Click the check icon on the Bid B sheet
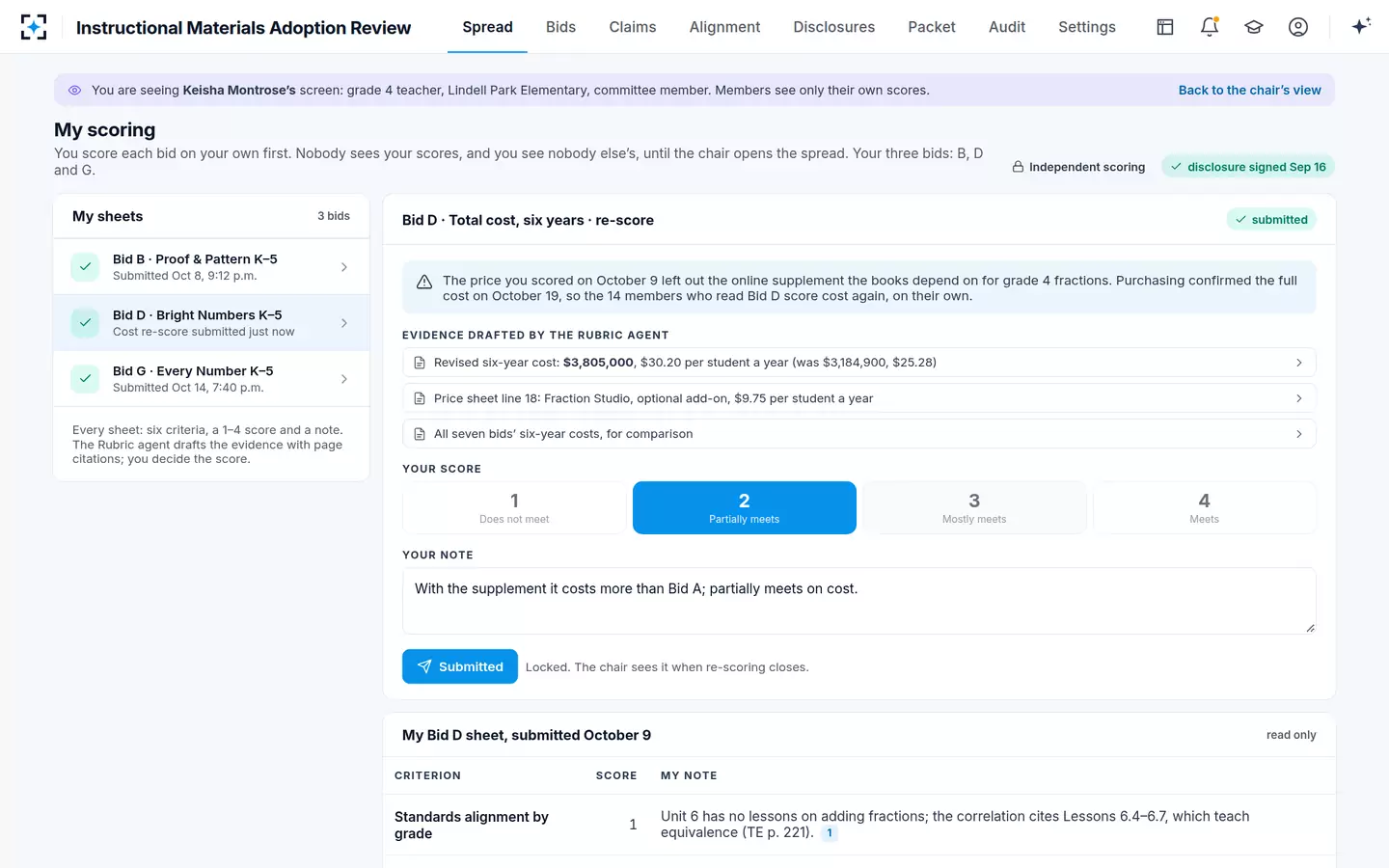This screenshot has height=868, width=1389. (x=85, y=267)
